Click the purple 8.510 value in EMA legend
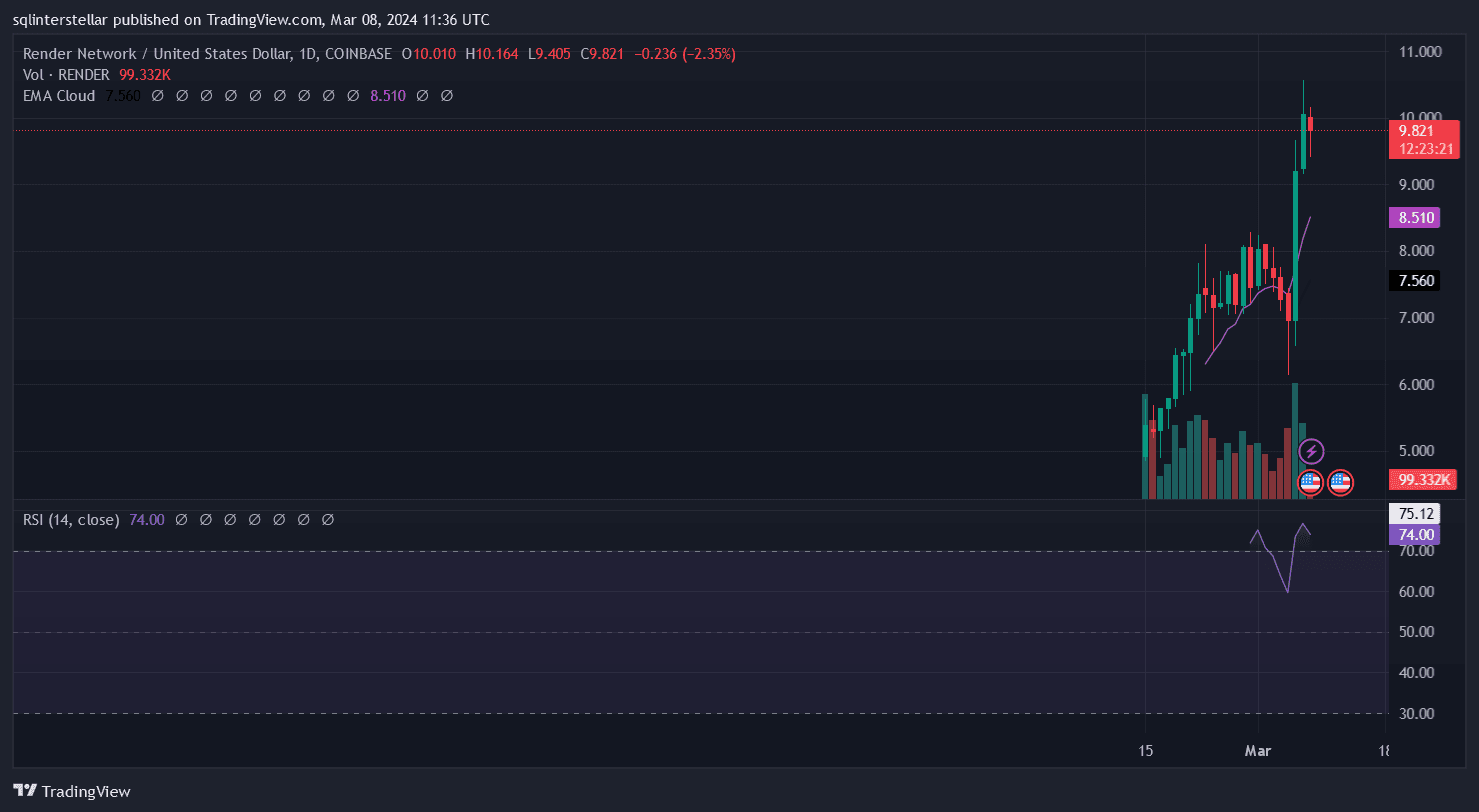 click(x=387, y=96)
